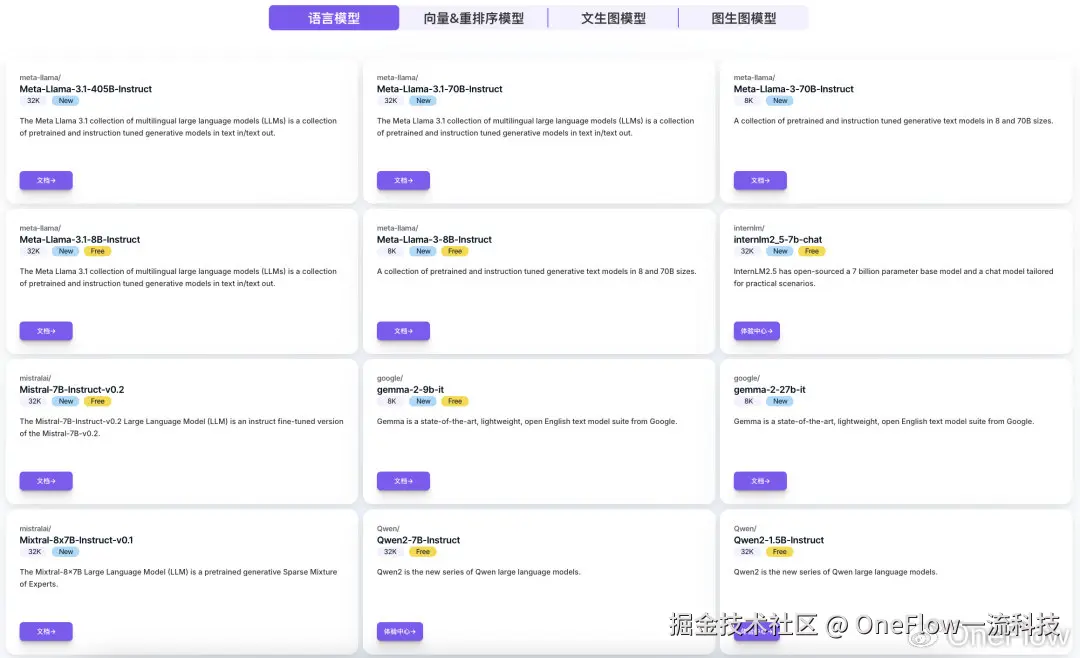Screen dimensions: 1080x658
Task: Click the Qwen/ label above Qwen2-7B-Instruct
Action: (388, 528)
